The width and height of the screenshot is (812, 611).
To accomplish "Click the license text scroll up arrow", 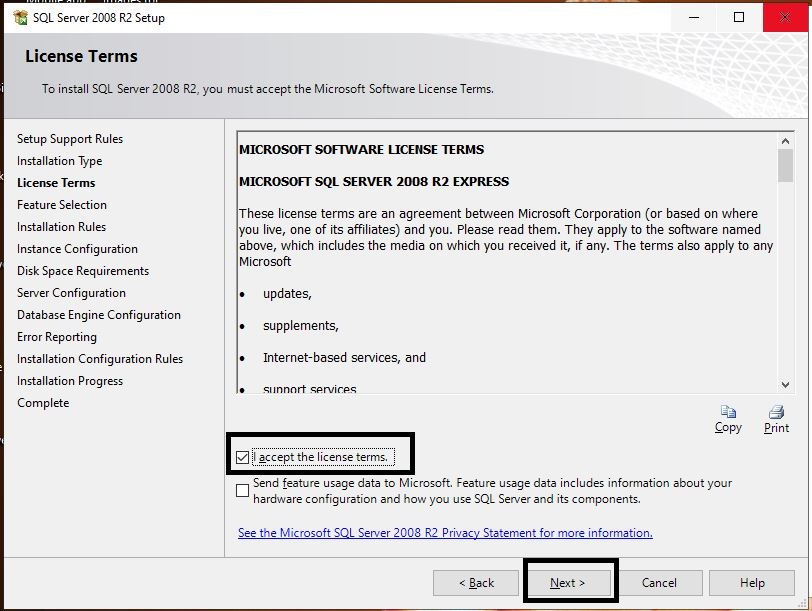I will 785,141.
